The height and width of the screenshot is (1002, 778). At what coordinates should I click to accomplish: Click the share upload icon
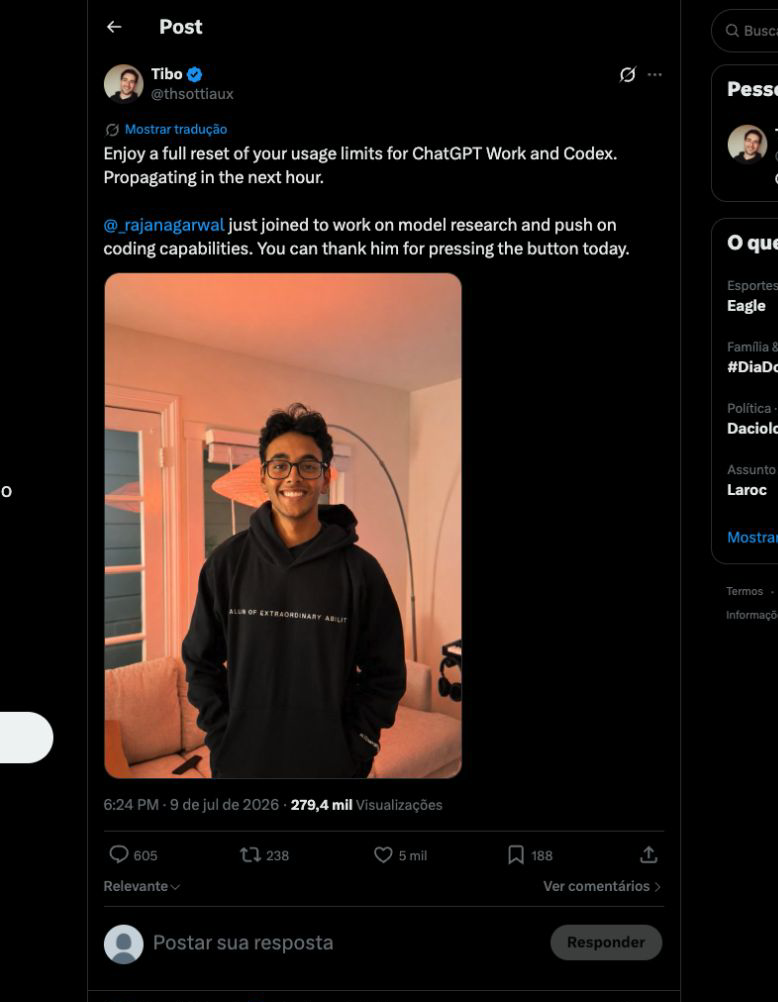[648, 854]
